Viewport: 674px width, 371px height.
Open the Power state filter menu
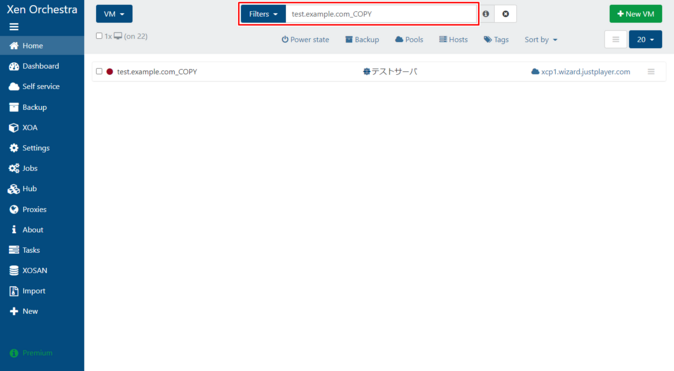[x=305, y=40]
